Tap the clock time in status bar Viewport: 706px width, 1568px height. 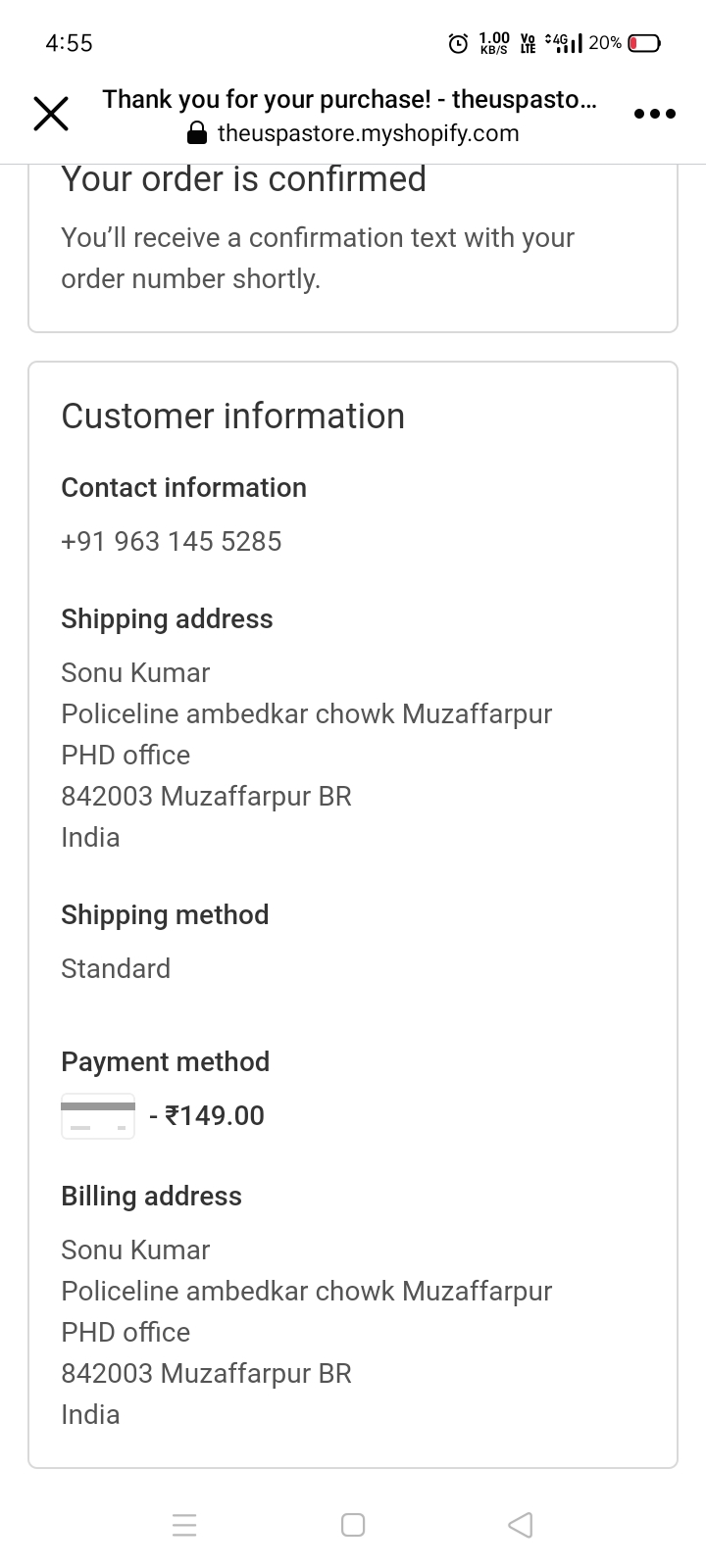(69, 43)
